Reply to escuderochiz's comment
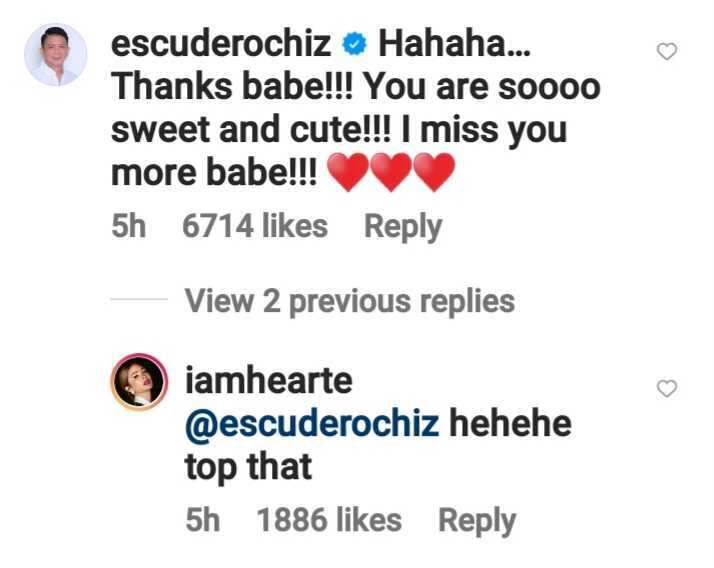 click(x=403, y=227)
